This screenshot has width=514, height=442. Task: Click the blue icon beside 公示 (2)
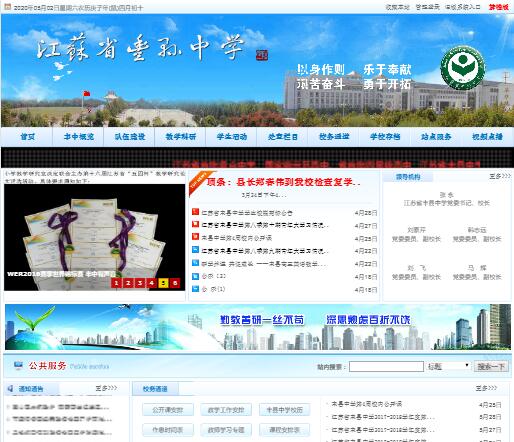pos(195,276)
